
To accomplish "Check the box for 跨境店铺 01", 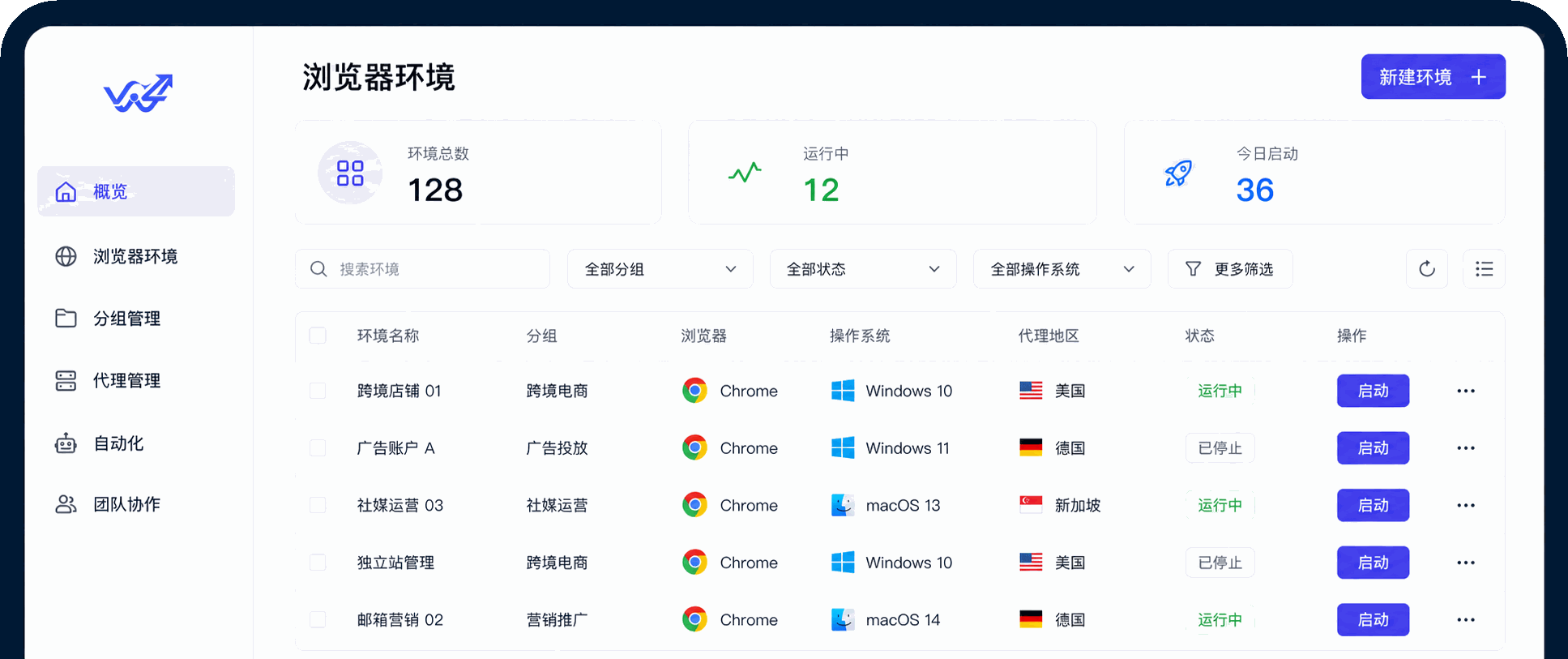I will click(318, 391).
